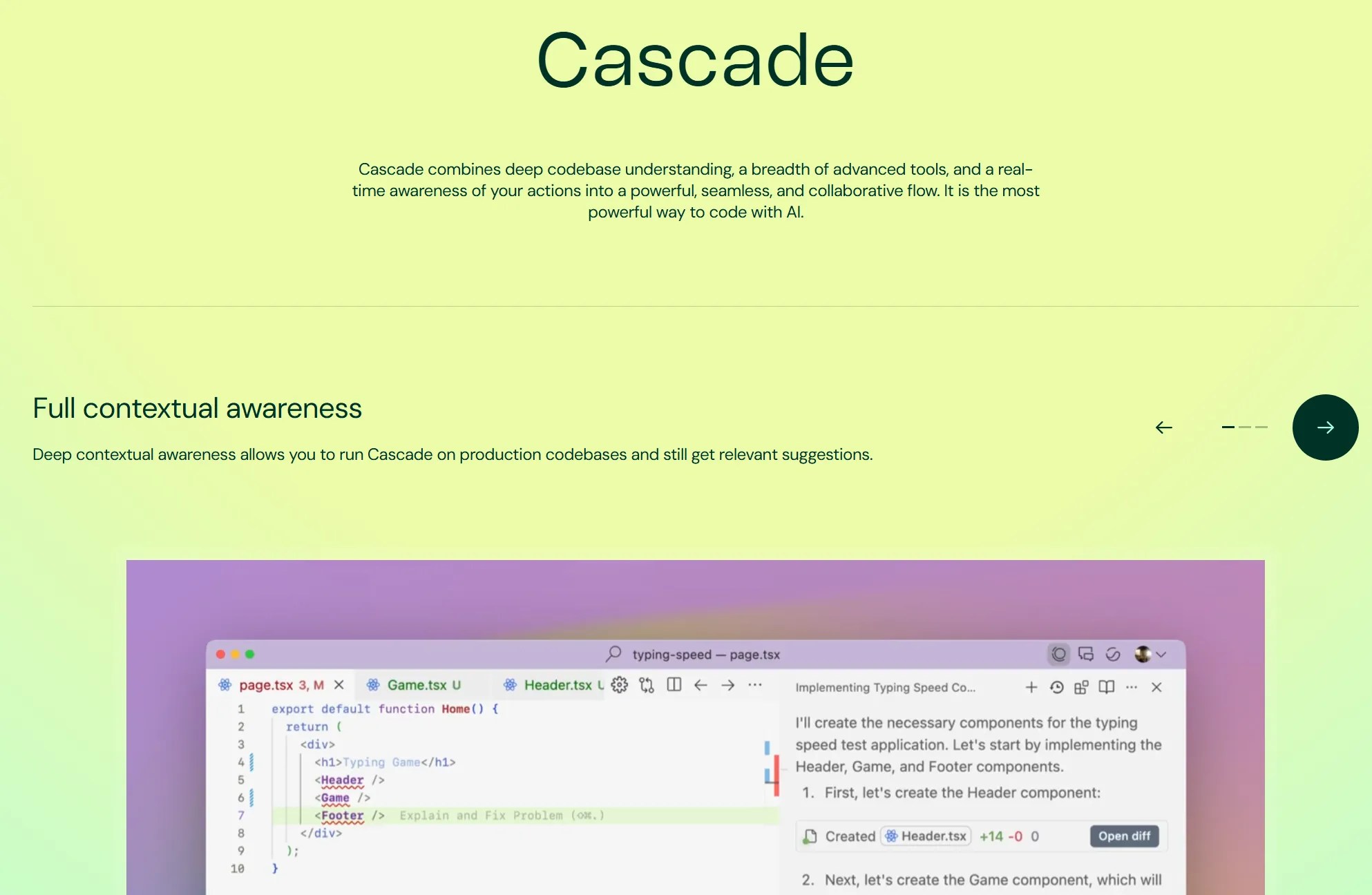Expand the dropdown chevron beside the avatar

[x=1161, y=655]
